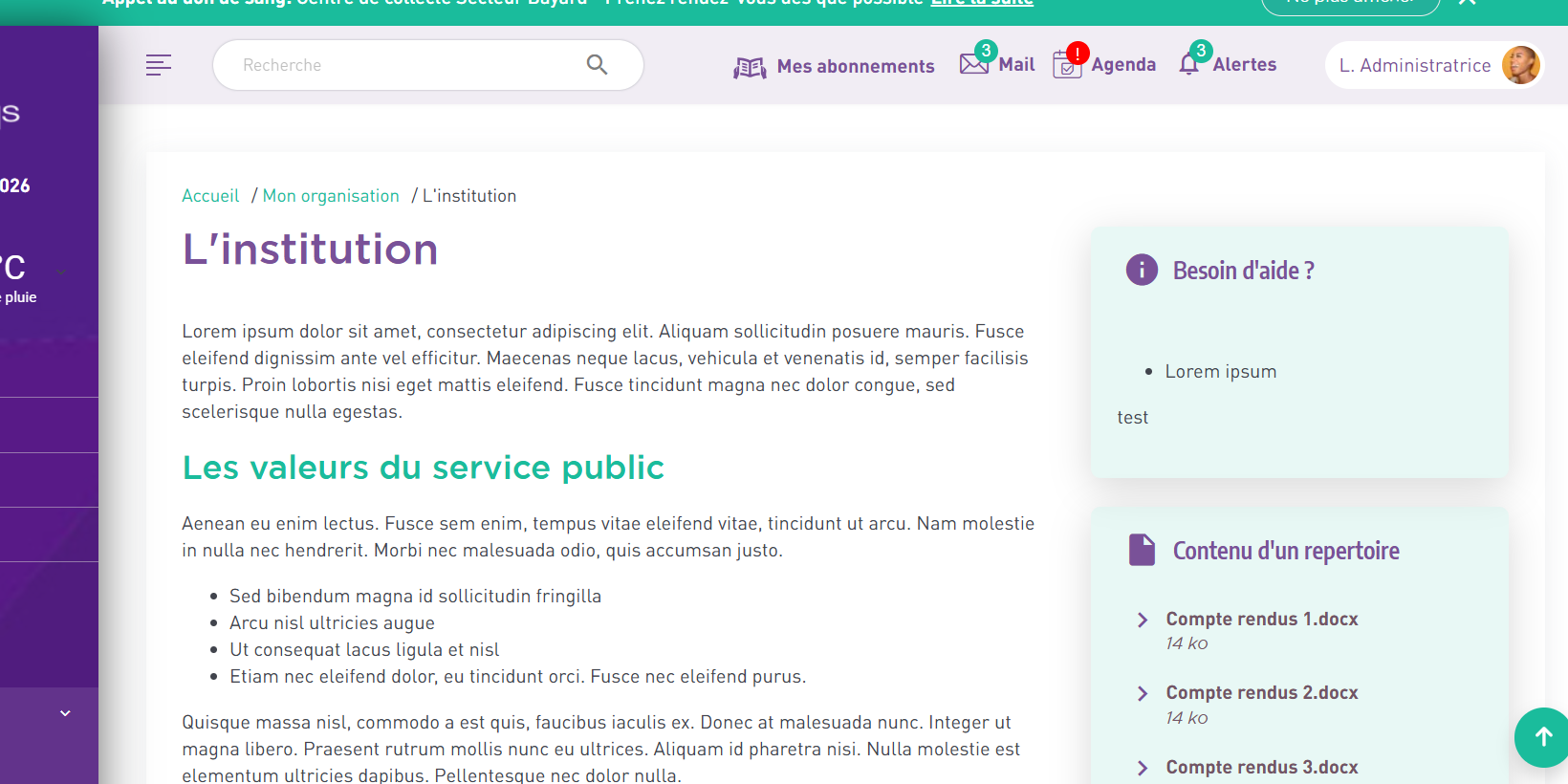Screen dimensions: 1568x784
Task: Open Mon organisation breadcrumb link
Action: [331, 196]
